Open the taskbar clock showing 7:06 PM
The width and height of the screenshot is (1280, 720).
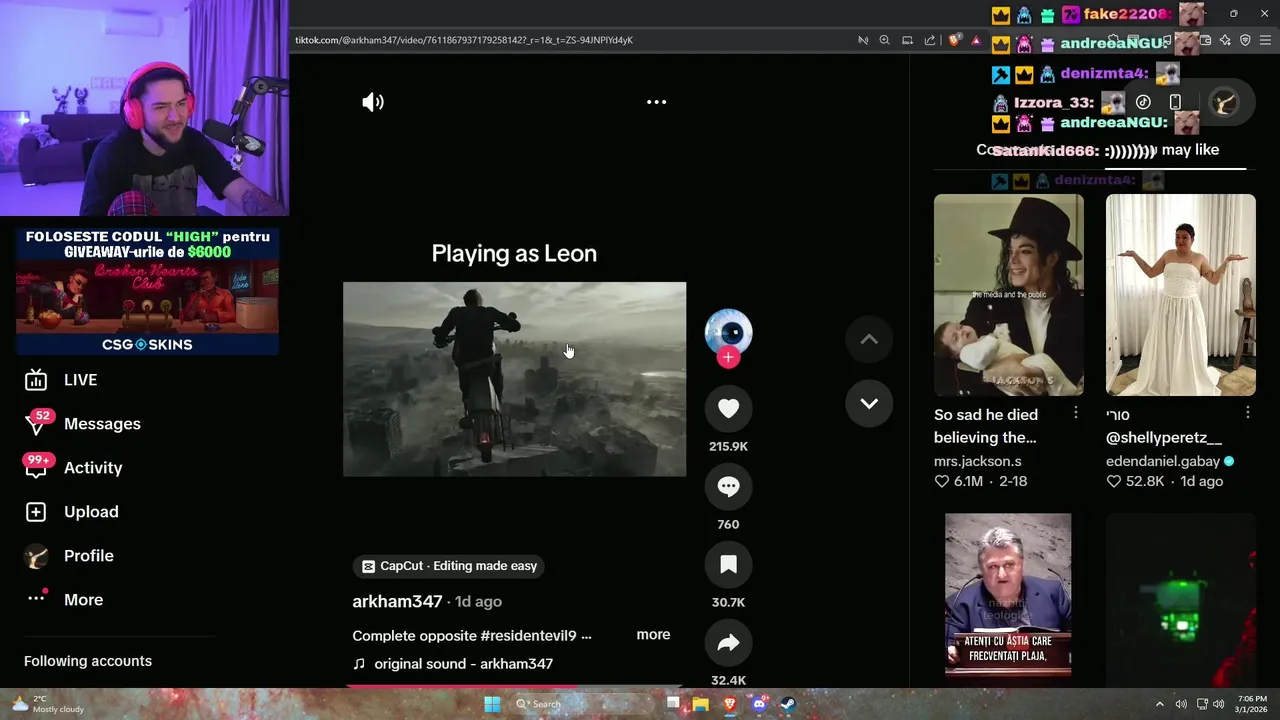click(x=1251, y=704)
